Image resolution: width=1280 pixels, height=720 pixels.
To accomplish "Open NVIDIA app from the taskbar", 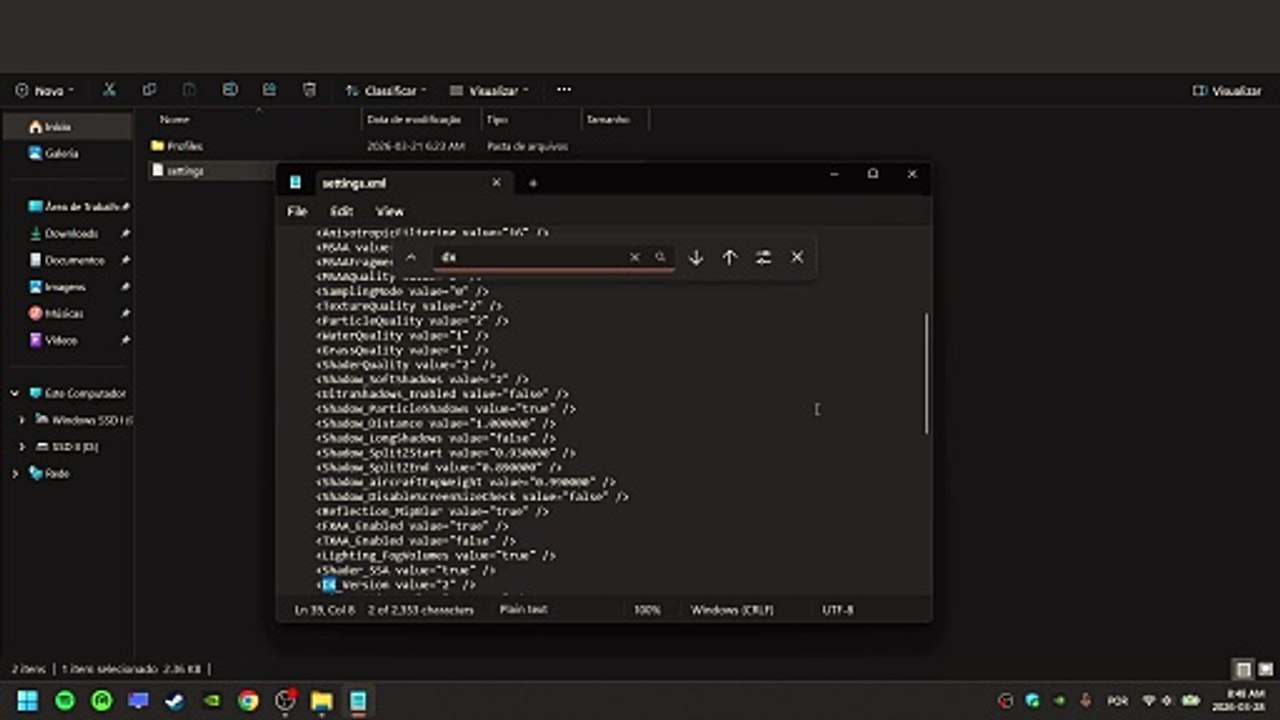I will (x=211, y=701).
